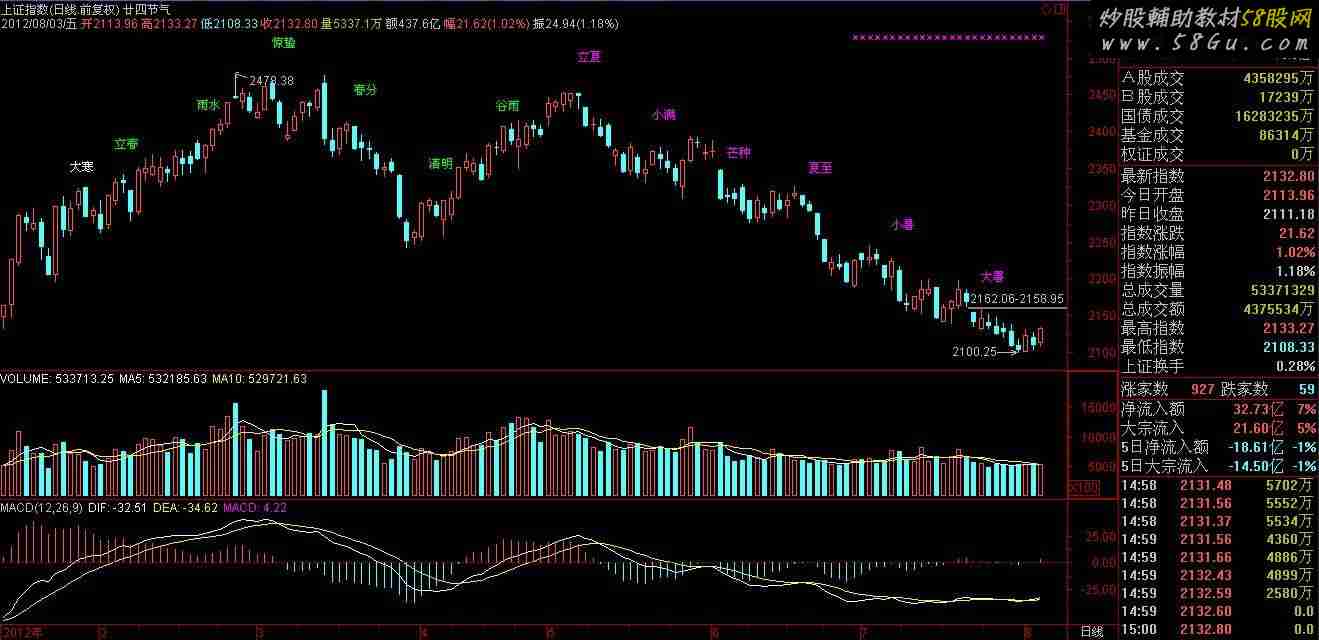
Task: Click the 廿四节气 indicator name in header
Action: (144, 8)
